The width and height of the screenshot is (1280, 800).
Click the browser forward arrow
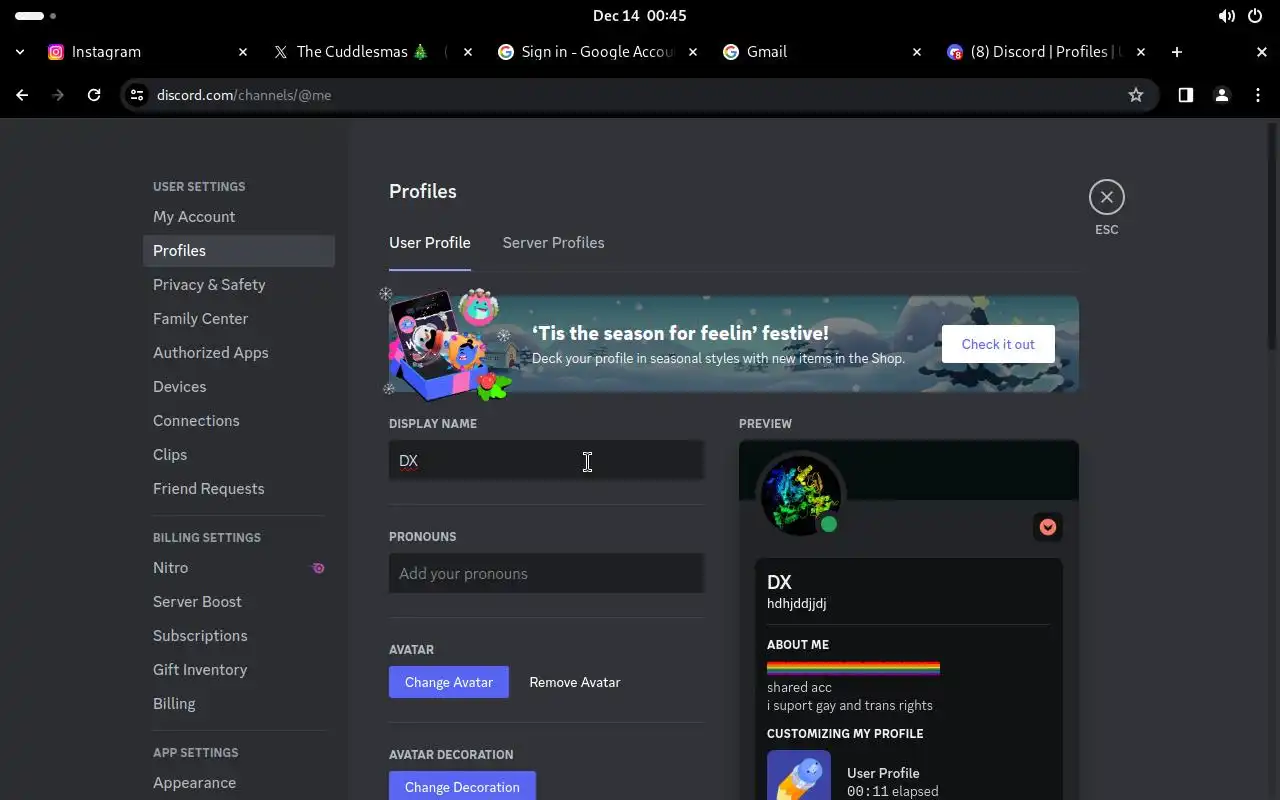(58, 95)
